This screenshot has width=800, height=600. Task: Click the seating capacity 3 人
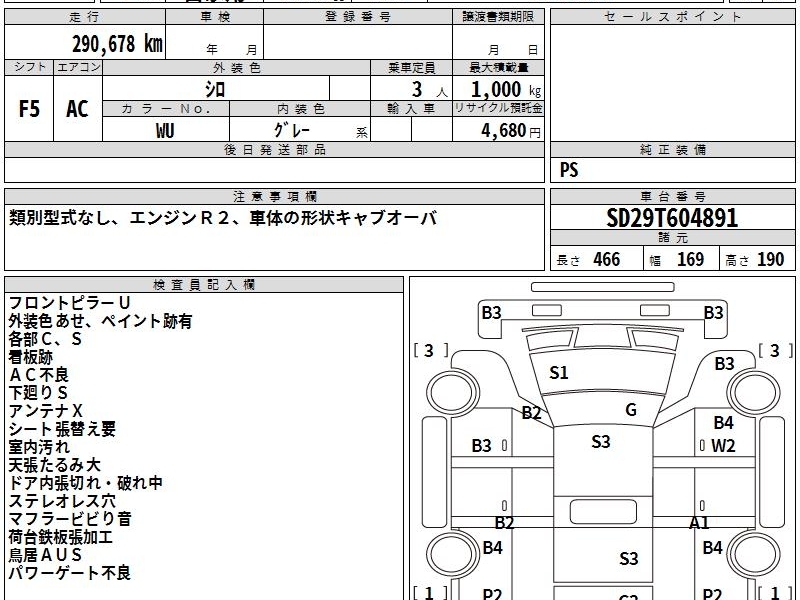point(429,90)
